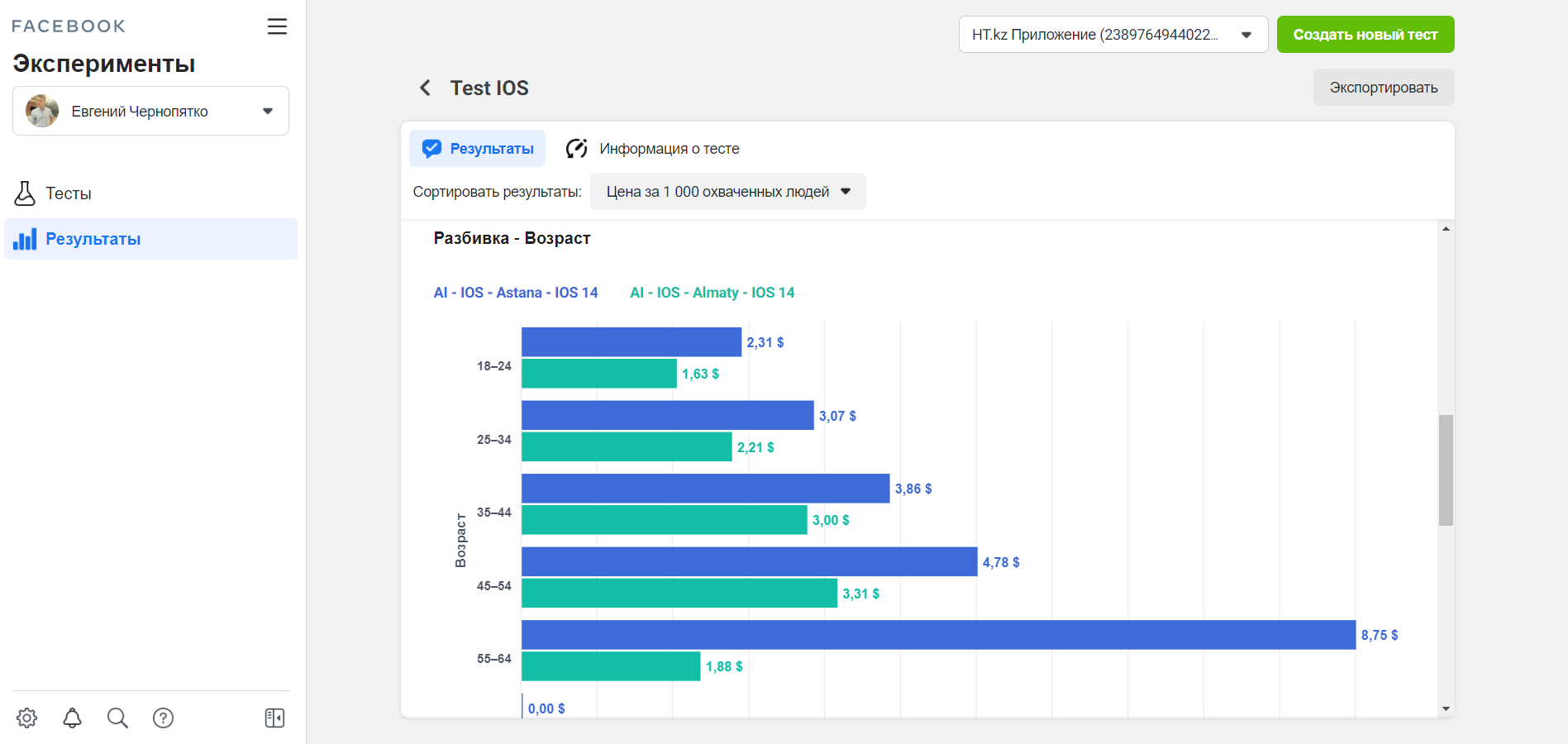Open HT.kz Приложение account selector
This screenshot has height=744, width=1568.
[1113, 35]
